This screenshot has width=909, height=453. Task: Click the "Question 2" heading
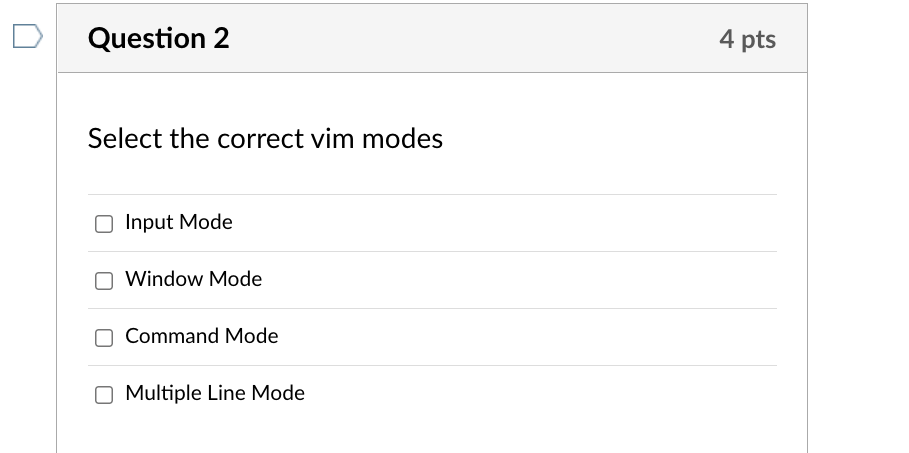click(158, 38)
